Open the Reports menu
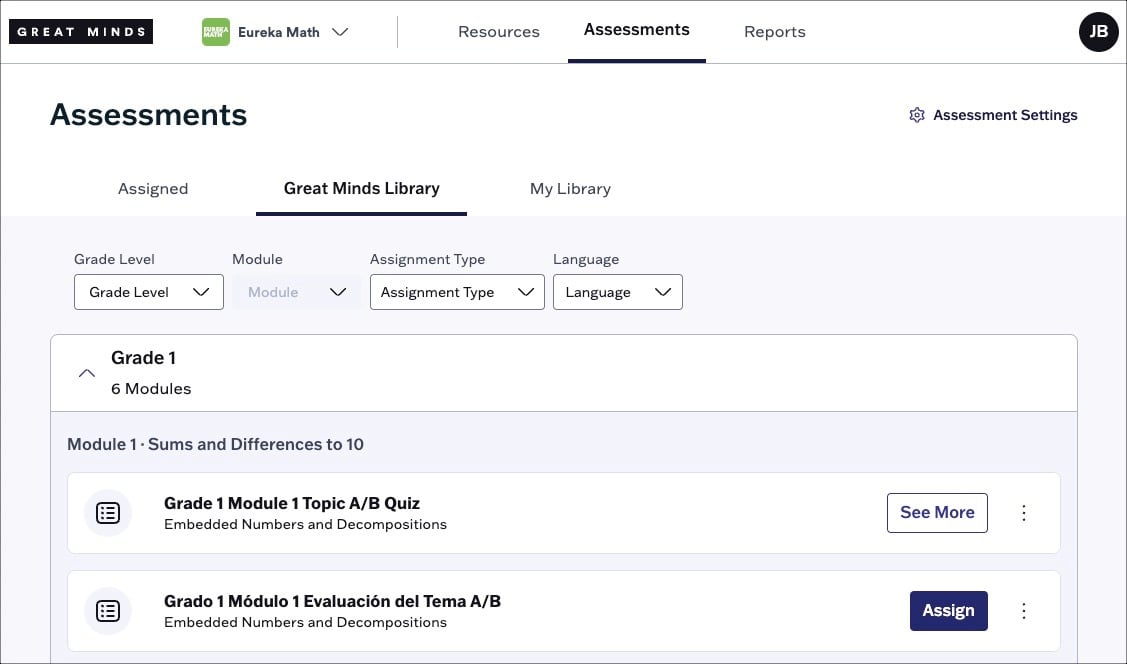The image size is (1127, 664). coord(774,32)
